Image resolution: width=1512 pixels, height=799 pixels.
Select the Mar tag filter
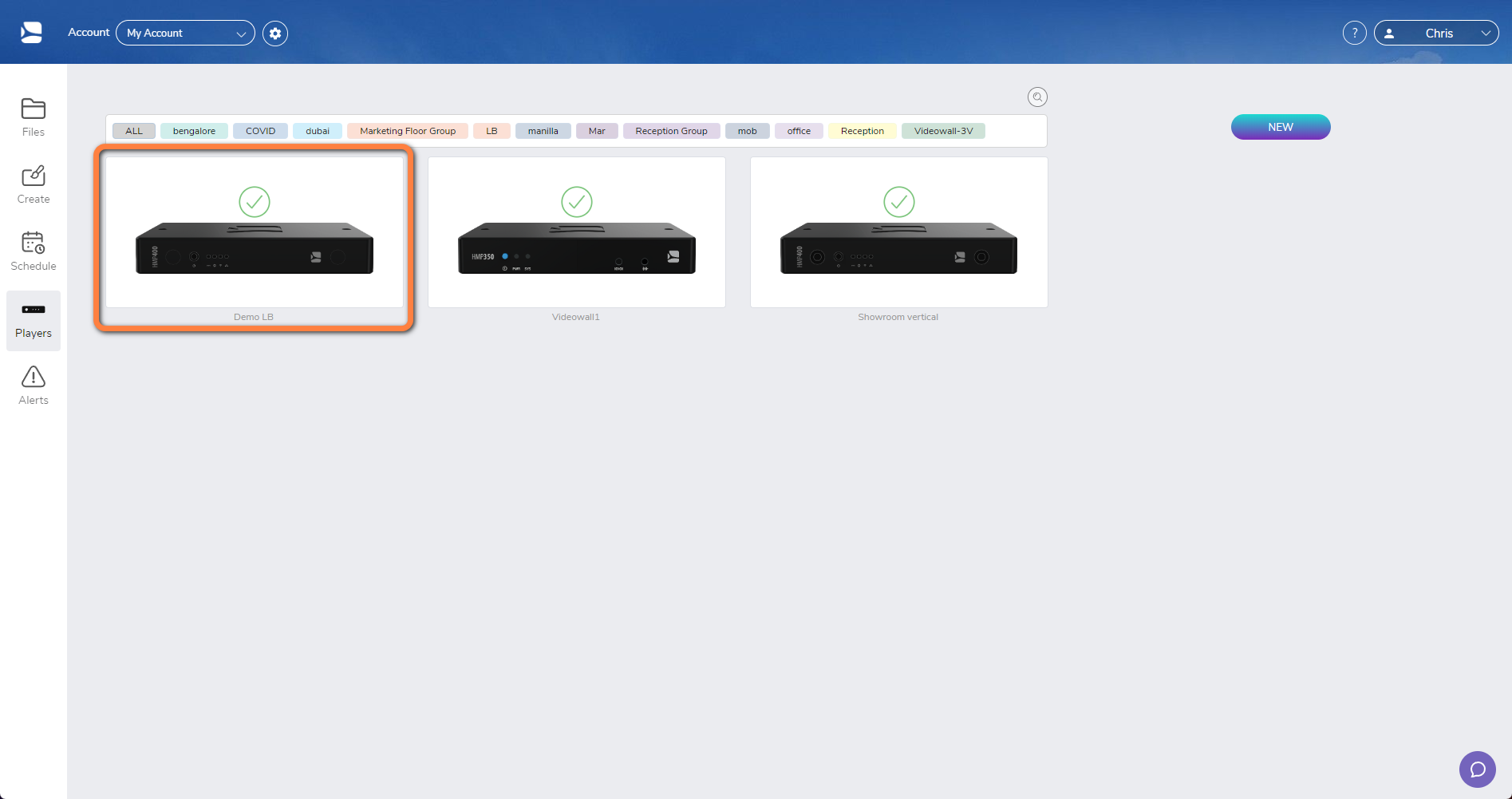(x=597, y=131)
